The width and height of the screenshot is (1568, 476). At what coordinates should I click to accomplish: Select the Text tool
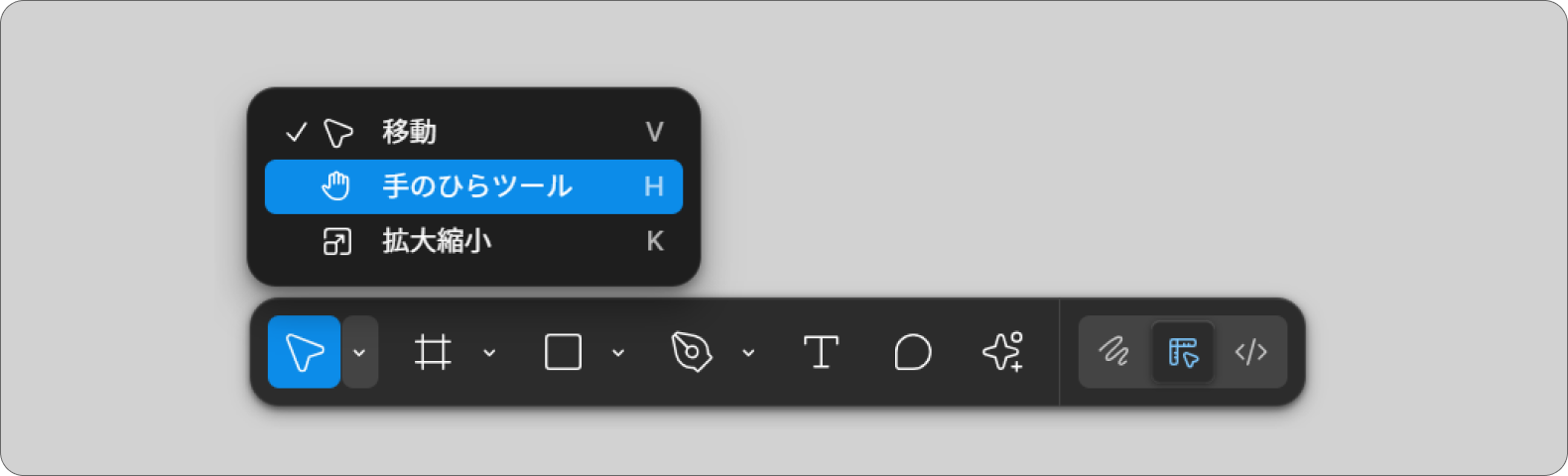pyautogui.click(x=821, y=352)
